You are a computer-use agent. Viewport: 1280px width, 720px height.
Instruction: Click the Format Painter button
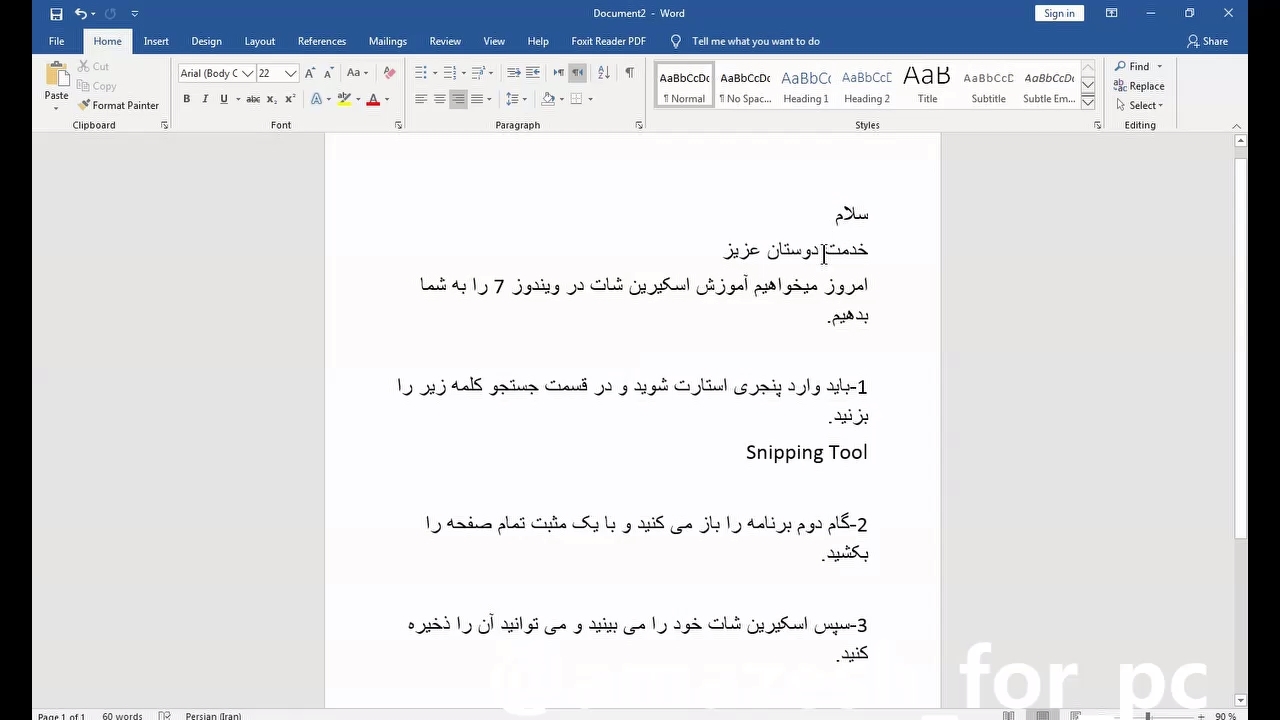click(118, 105)
